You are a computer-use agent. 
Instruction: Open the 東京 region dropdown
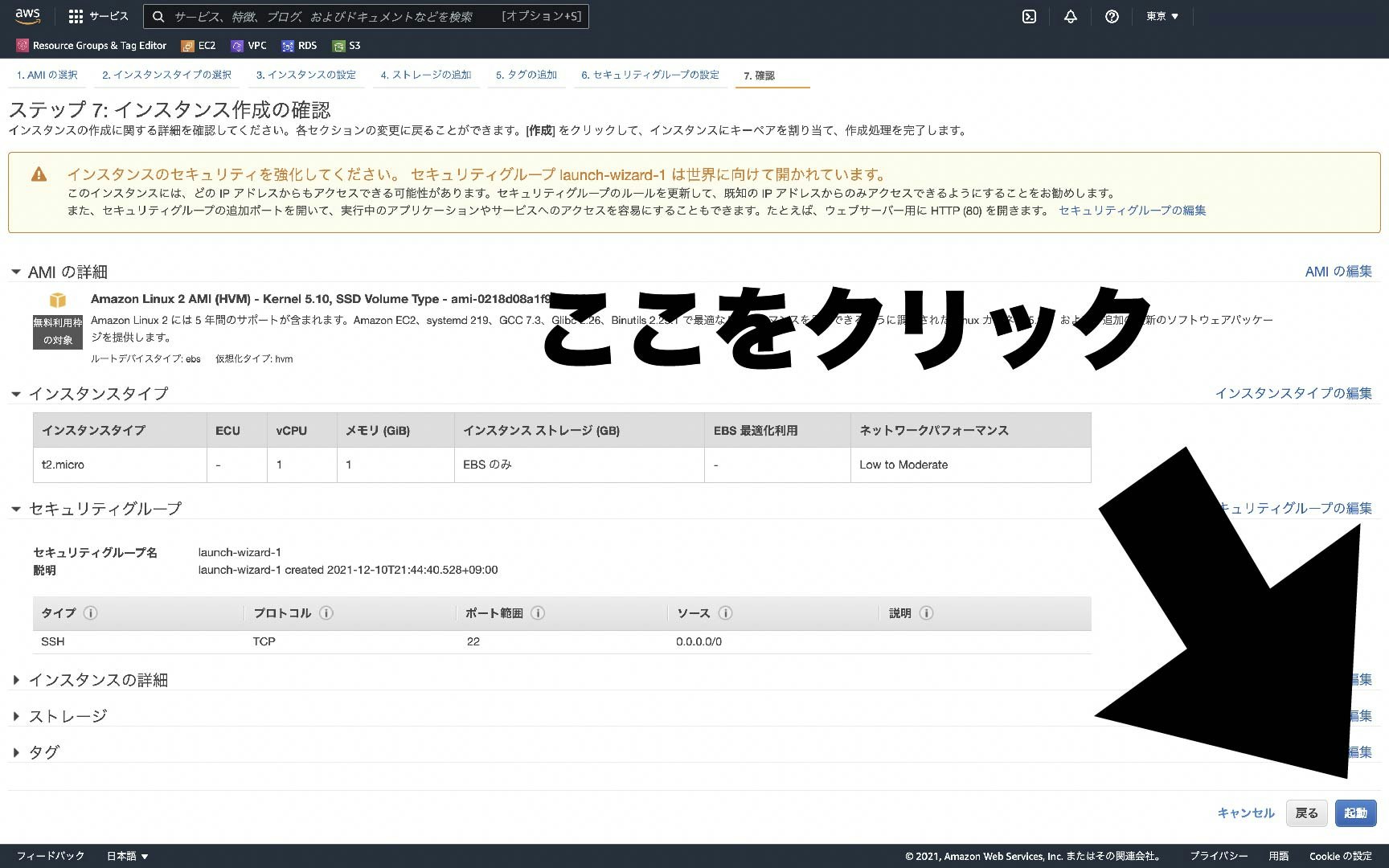(1162, 16)
